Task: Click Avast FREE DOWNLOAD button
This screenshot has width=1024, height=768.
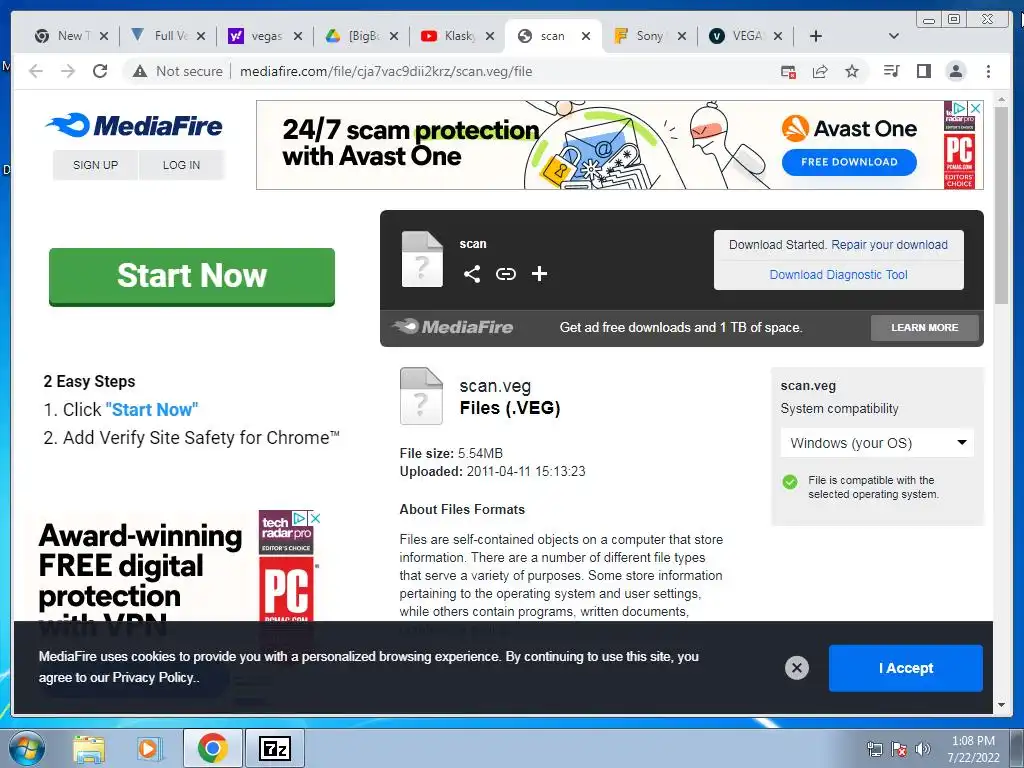Action: pos(849,162)
